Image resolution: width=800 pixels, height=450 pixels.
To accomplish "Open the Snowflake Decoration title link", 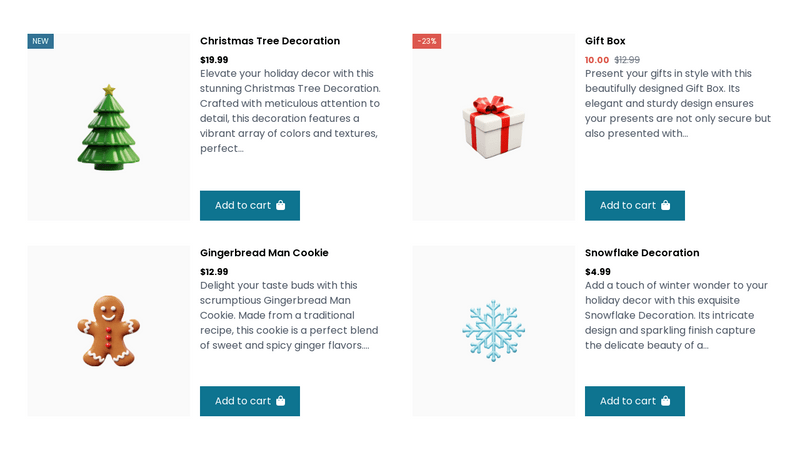I will coord(642,253).
